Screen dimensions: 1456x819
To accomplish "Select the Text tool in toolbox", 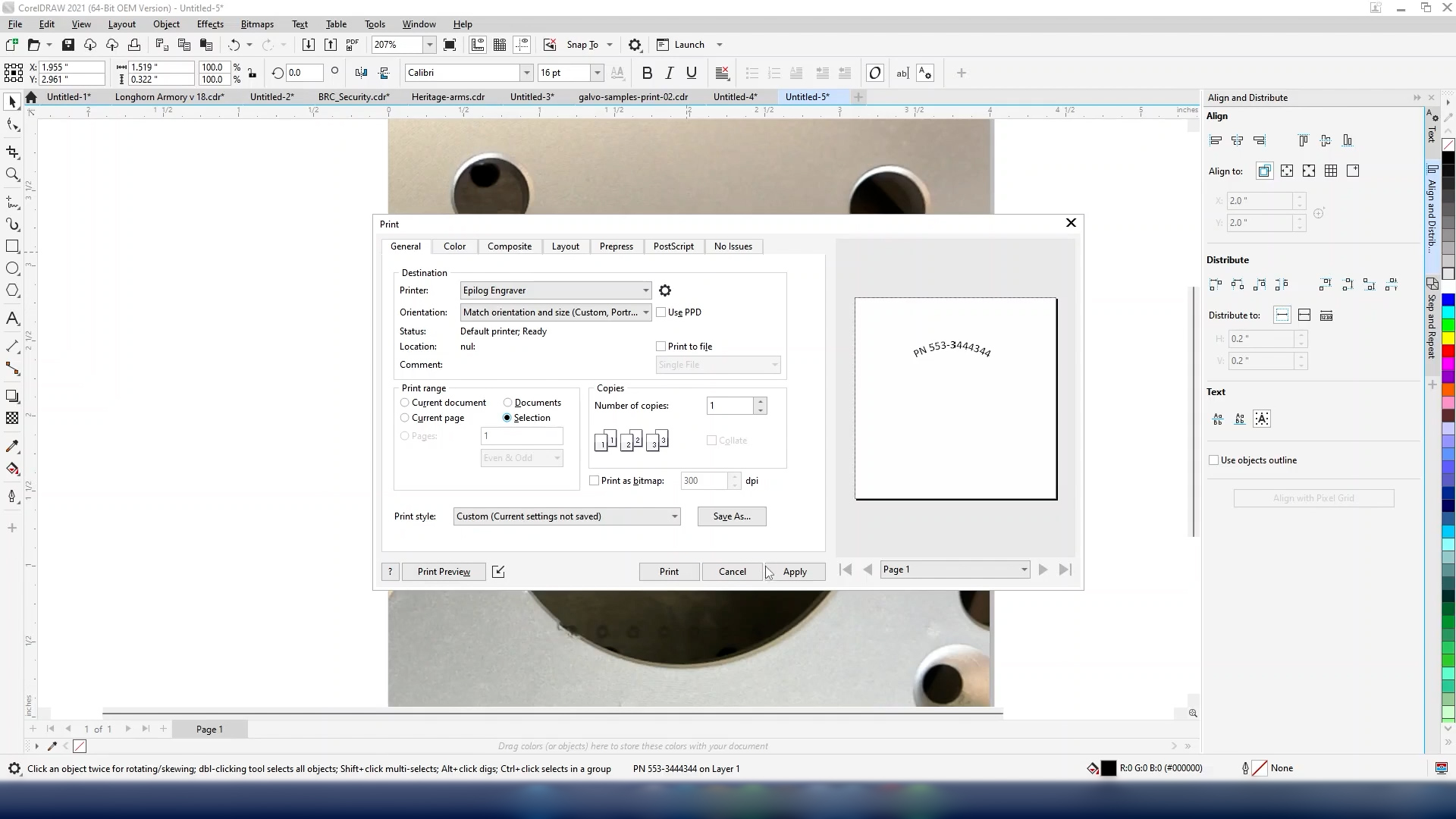I will tap(12, 318).
